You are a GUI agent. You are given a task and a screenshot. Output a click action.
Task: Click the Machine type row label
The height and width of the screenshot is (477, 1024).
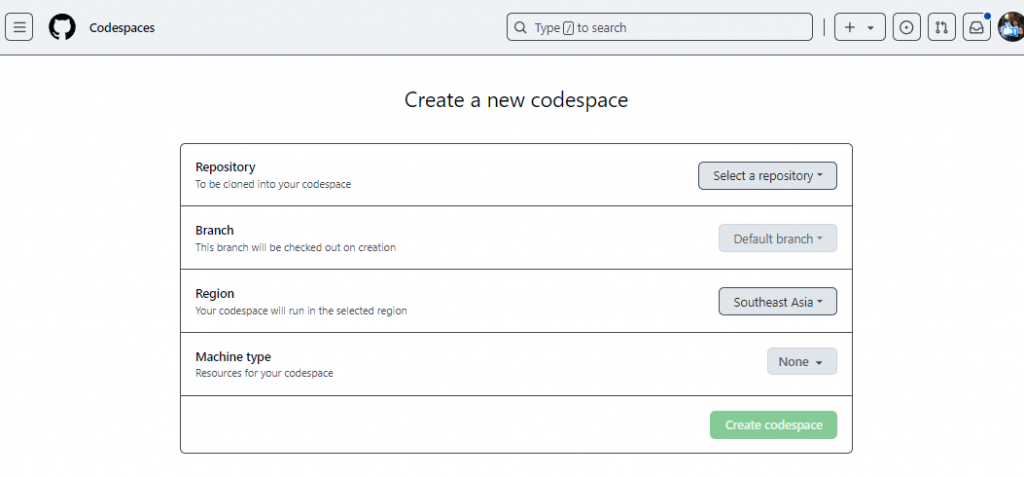[x=233, y=357]
